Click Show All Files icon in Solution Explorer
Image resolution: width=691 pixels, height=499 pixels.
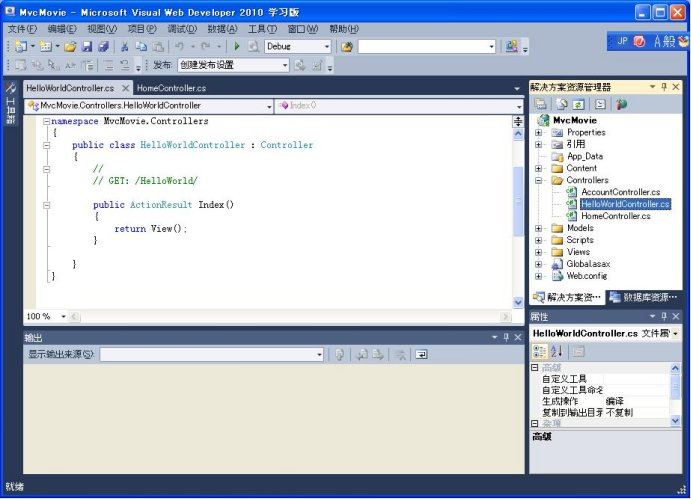coord(561,104)
